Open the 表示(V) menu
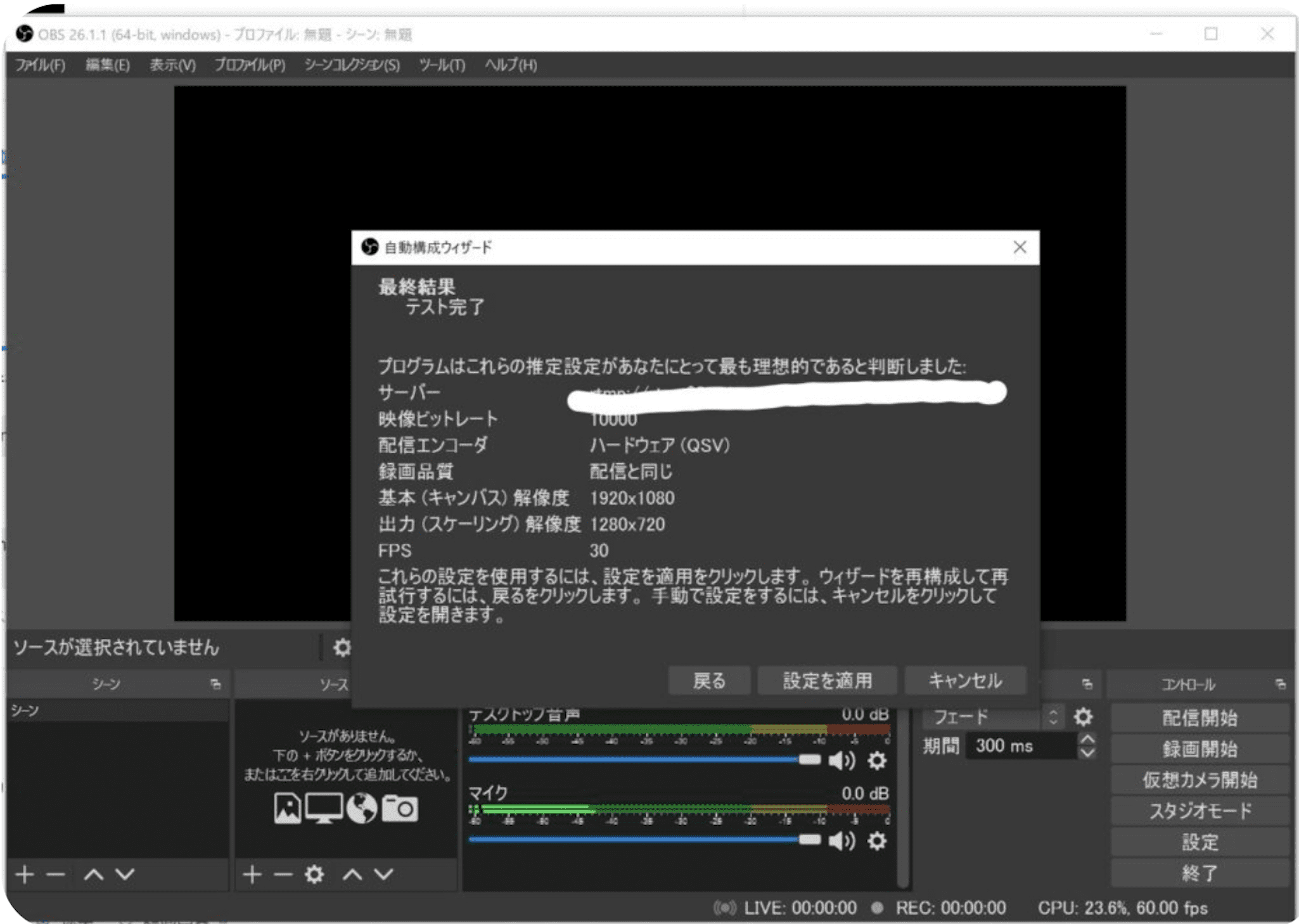 tap(172, 65)
